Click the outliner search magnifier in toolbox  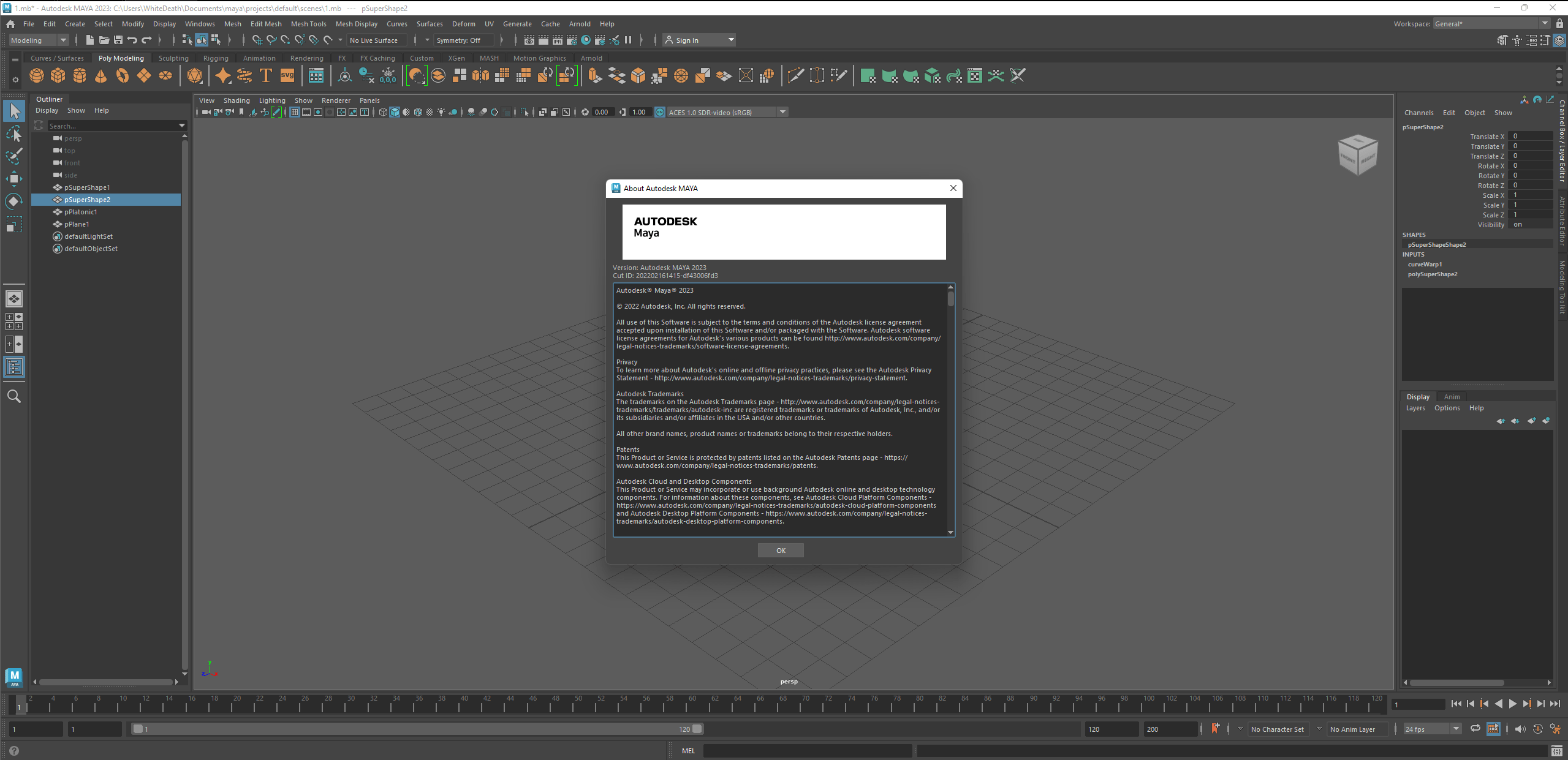tap(13, 396)
